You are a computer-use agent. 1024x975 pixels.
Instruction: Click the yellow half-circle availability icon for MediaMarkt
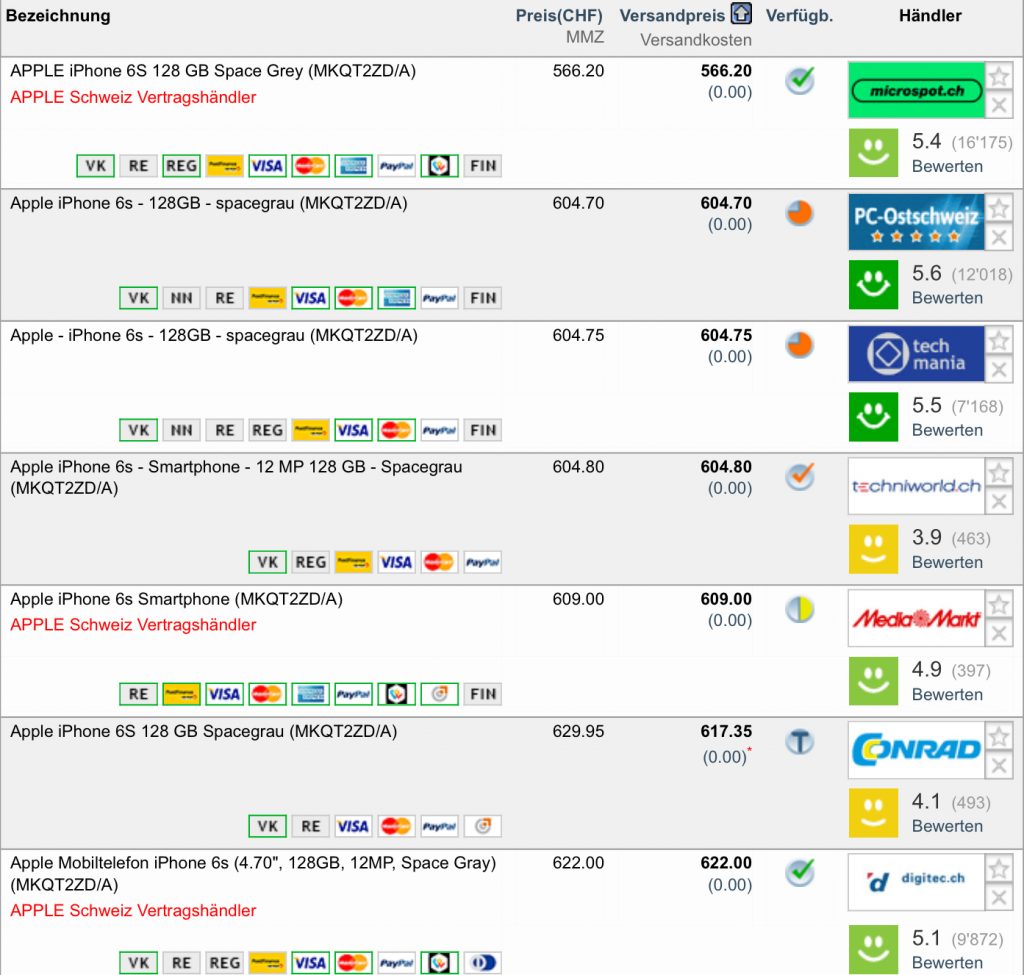[x=799, y=609]
